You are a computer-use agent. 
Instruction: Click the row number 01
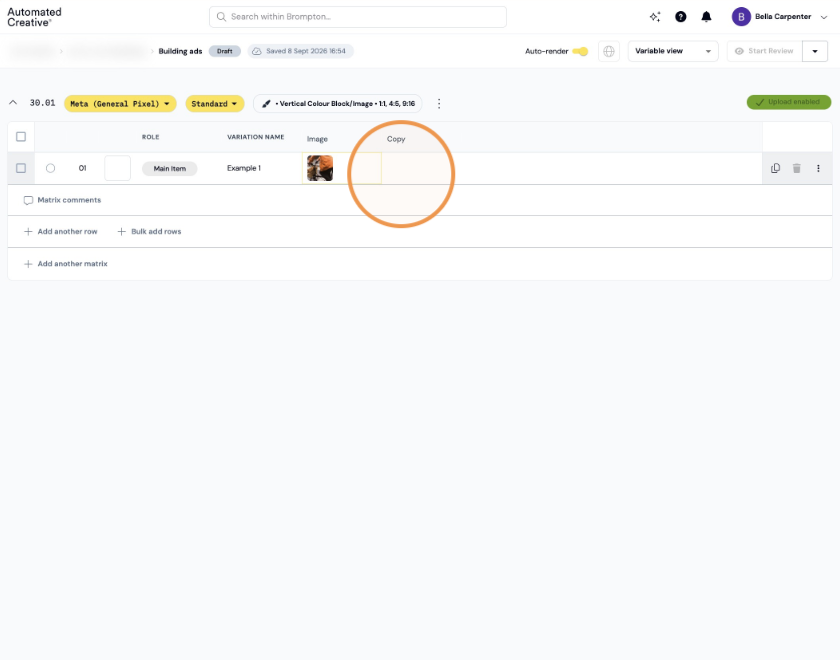[x=82, y=168]
